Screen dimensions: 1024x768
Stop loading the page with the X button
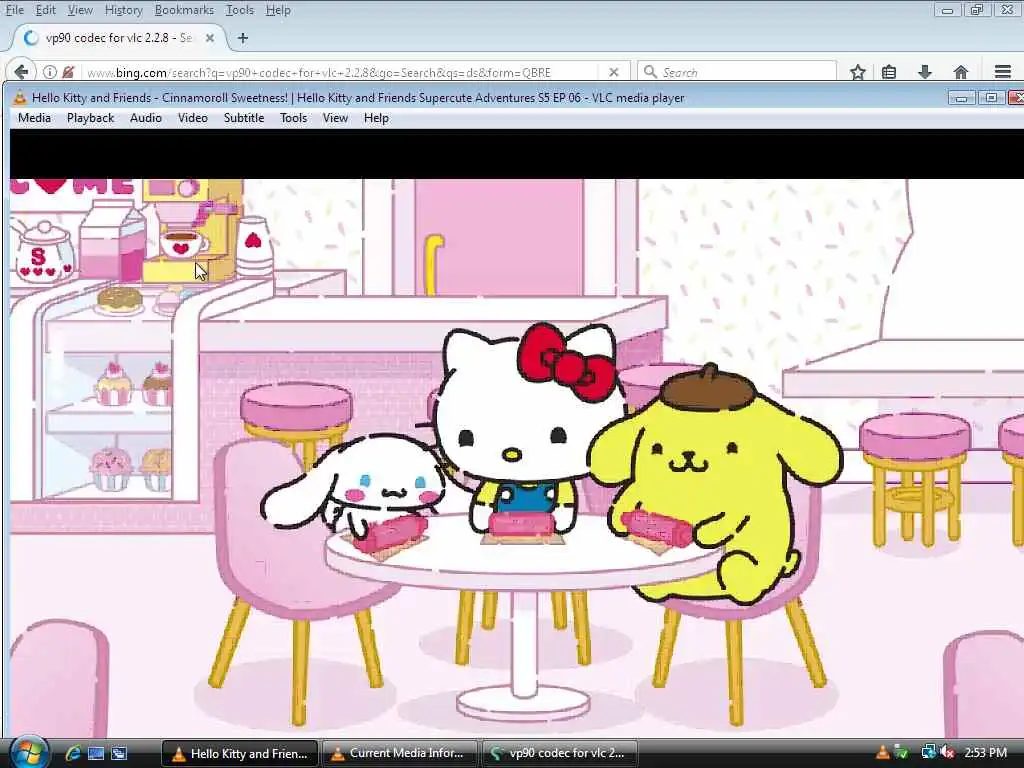(x=613, y=72)
